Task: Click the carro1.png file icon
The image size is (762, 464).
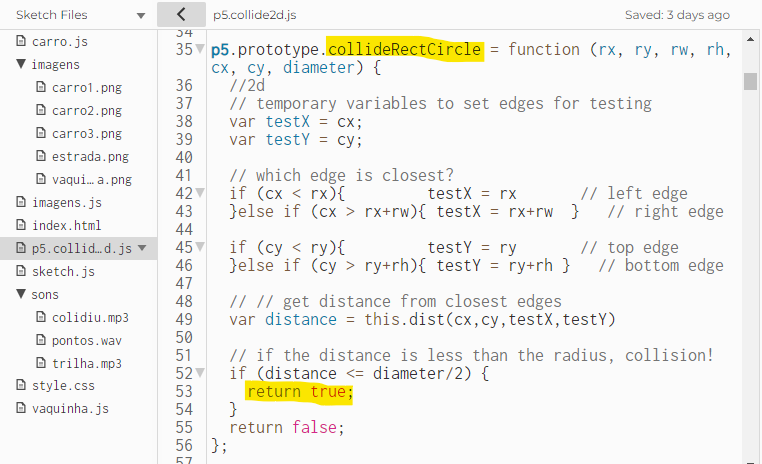Action: (x=41, y=86)
